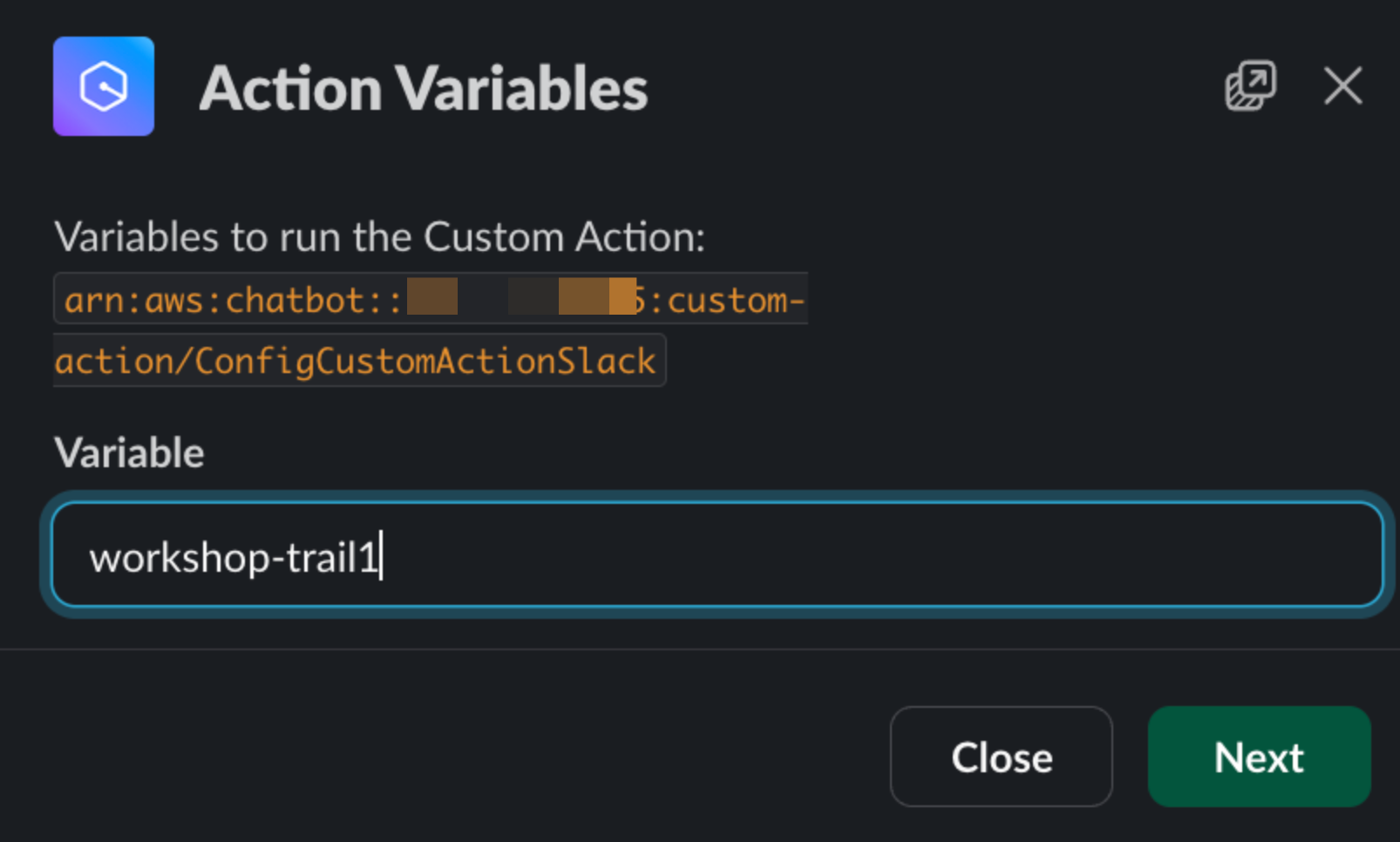This screenshot has width=1400, height=842.
Task: Click the redacted account ID blocks
Action: pyautogui.click(x=521, y=296)
